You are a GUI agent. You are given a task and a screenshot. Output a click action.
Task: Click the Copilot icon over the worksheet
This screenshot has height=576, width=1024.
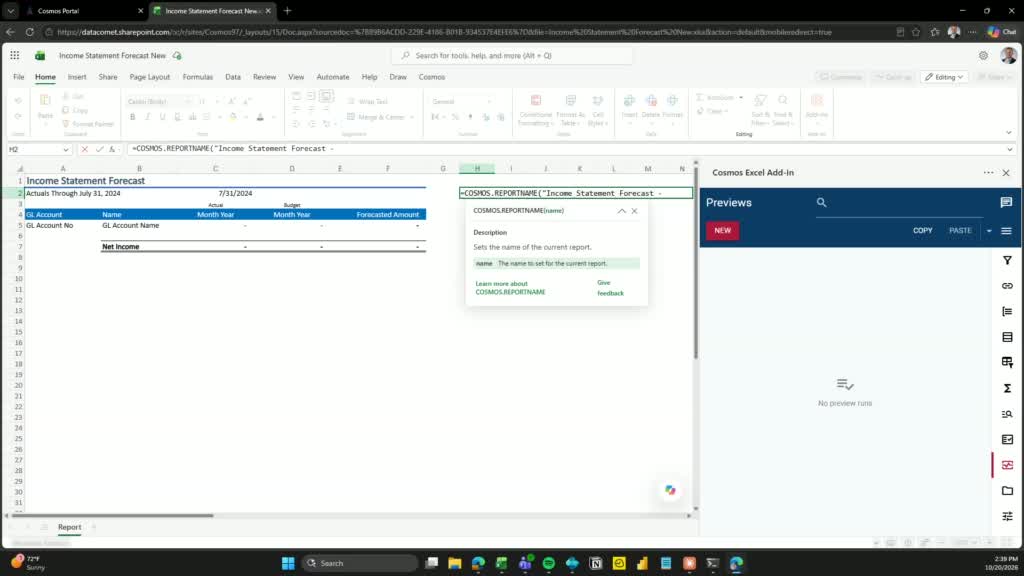[x=670, y=490]
